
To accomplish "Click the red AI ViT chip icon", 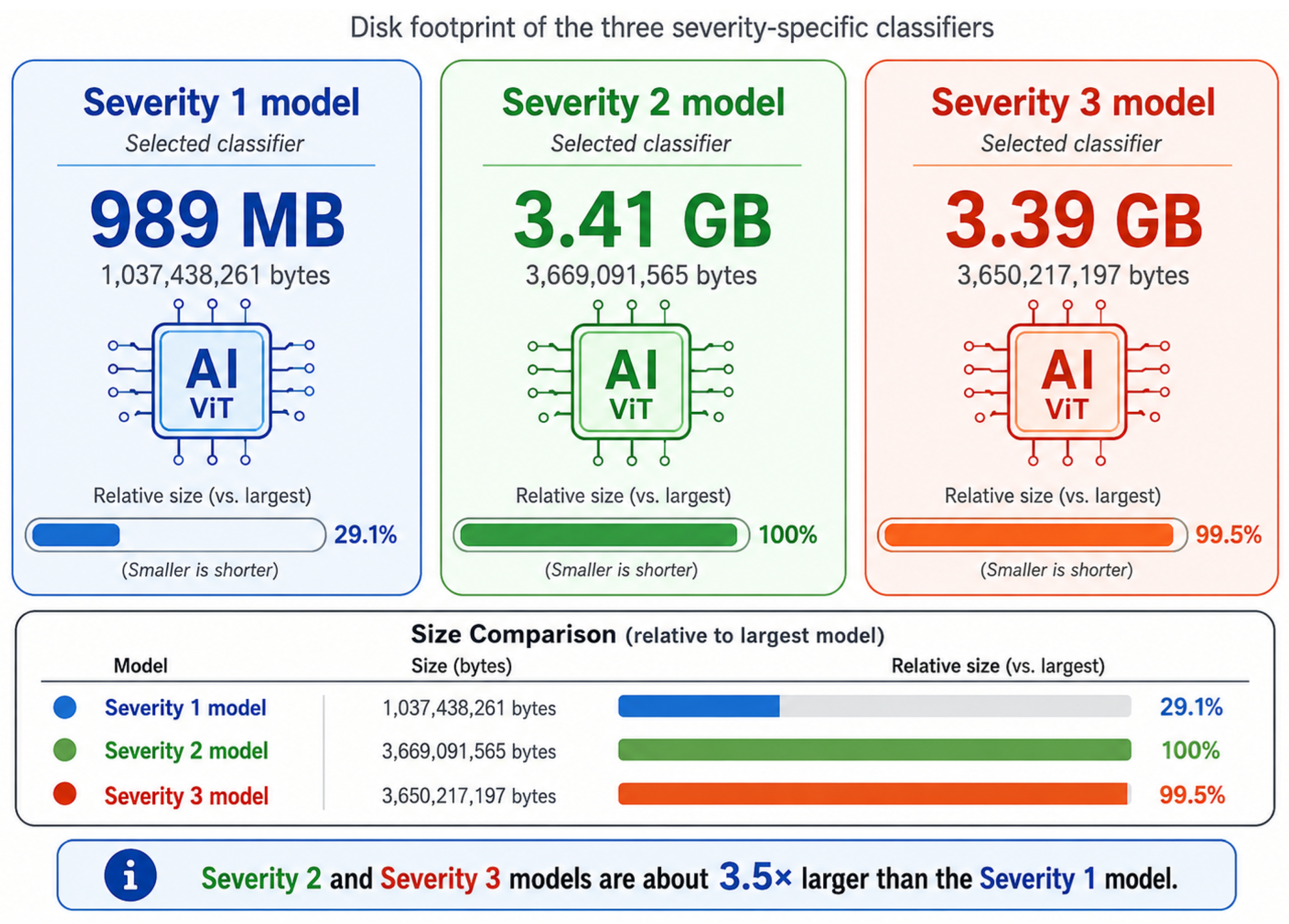I will click(x=1067, y=382).
